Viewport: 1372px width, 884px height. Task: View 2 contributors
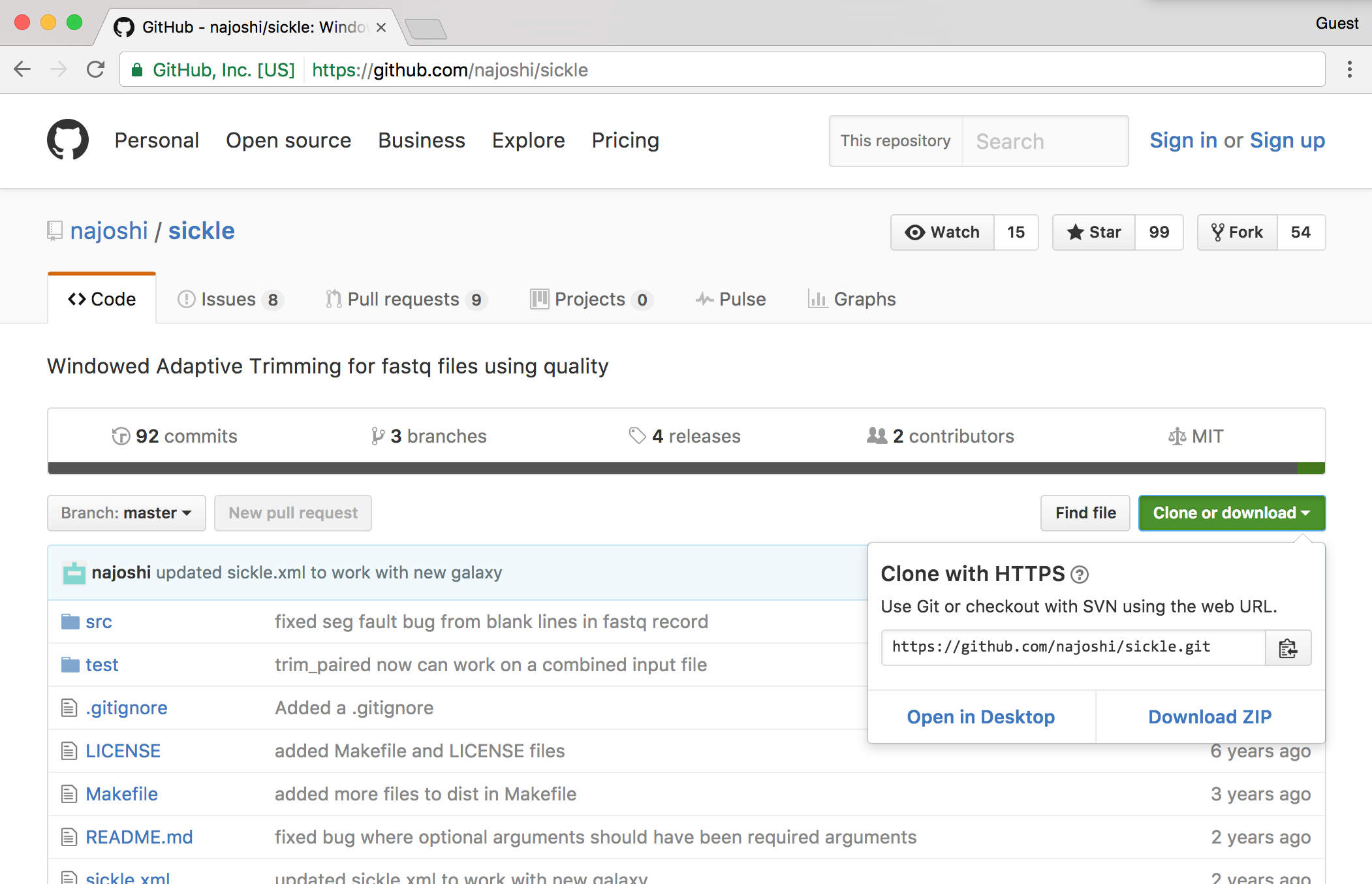point(941,436)
